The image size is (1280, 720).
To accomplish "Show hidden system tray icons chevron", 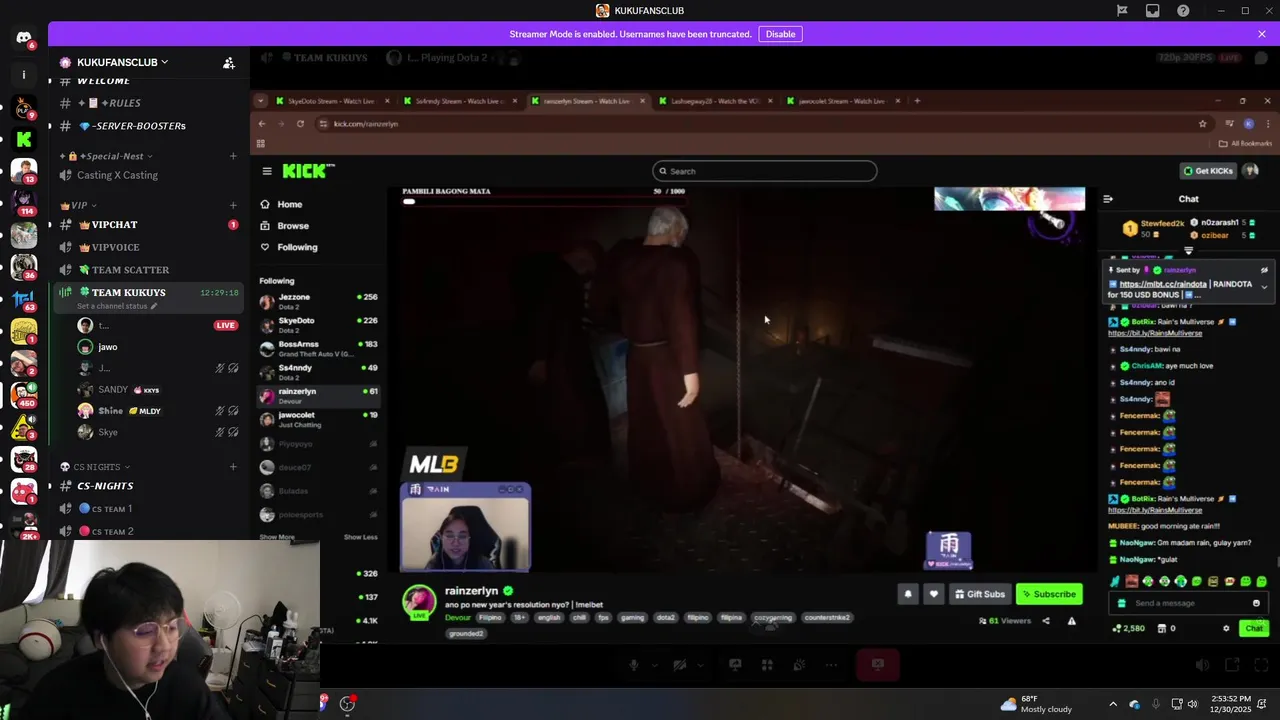I will (1113, 704).
